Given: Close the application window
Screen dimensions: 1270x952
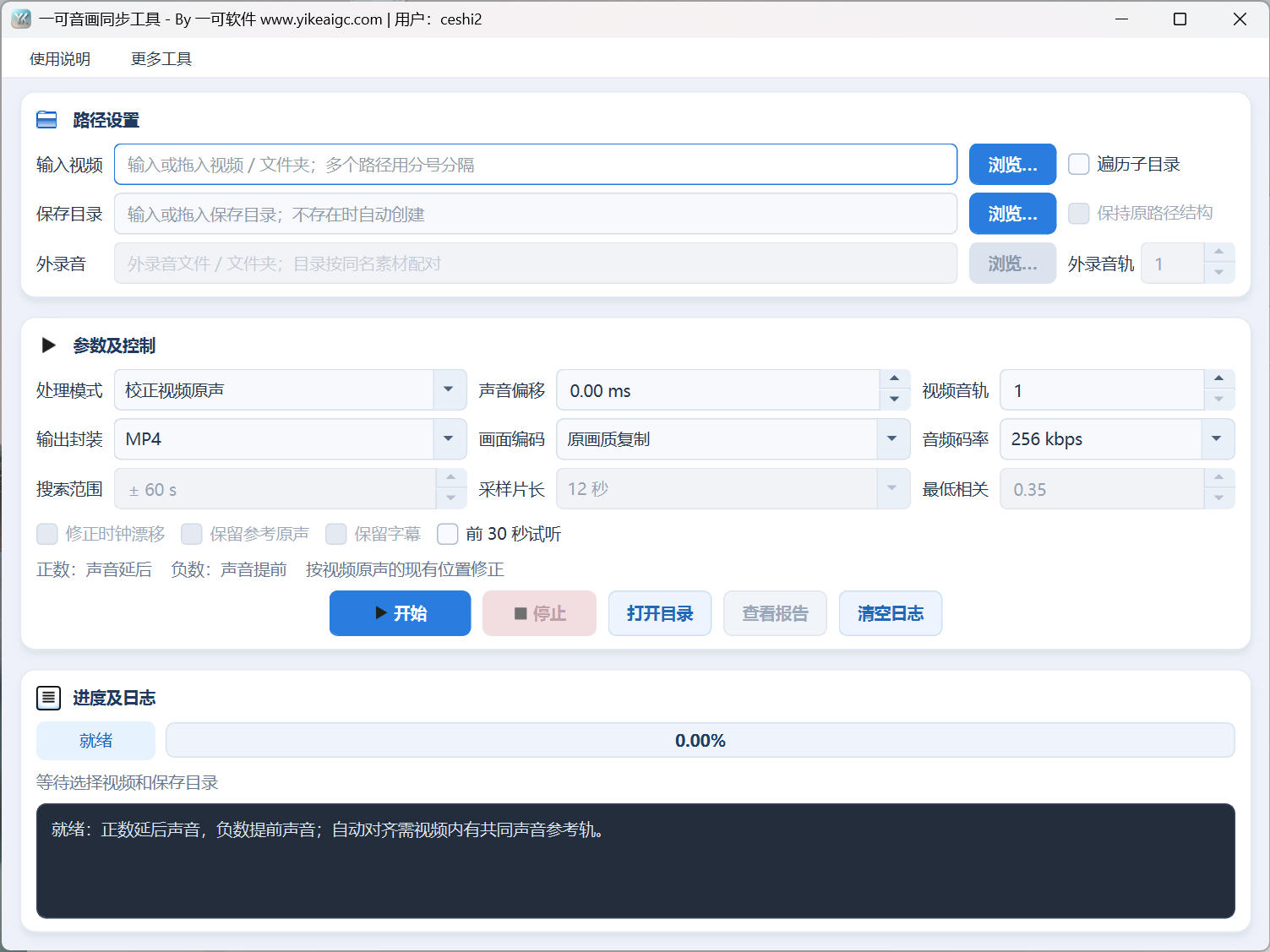Looking at the screenshot, I should coord(1240,19).
